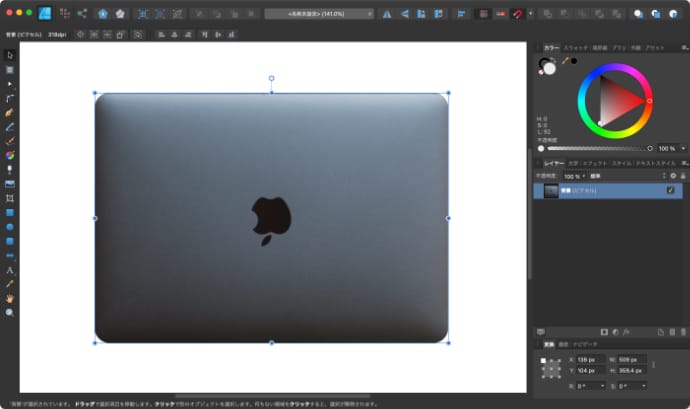
Task: Switch to the ナビゲータ tab
Action: pos(586,344)
